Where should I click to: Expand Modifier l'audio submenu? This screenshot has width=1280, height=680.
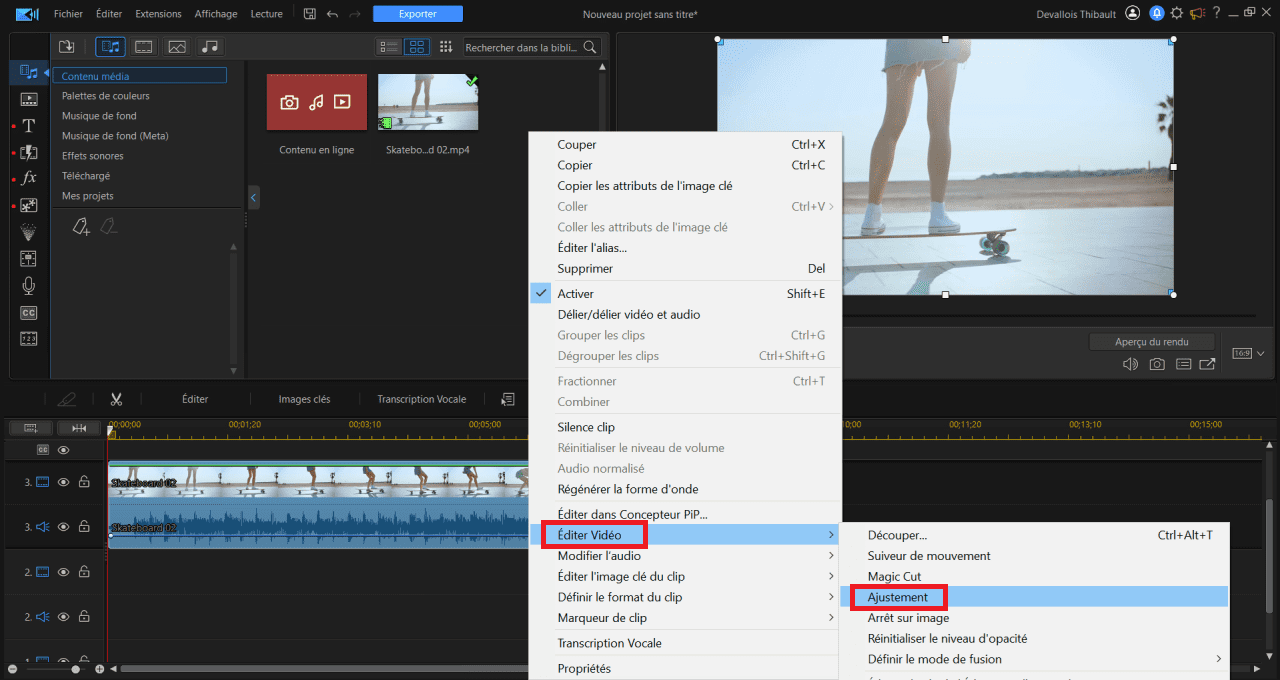685,556
